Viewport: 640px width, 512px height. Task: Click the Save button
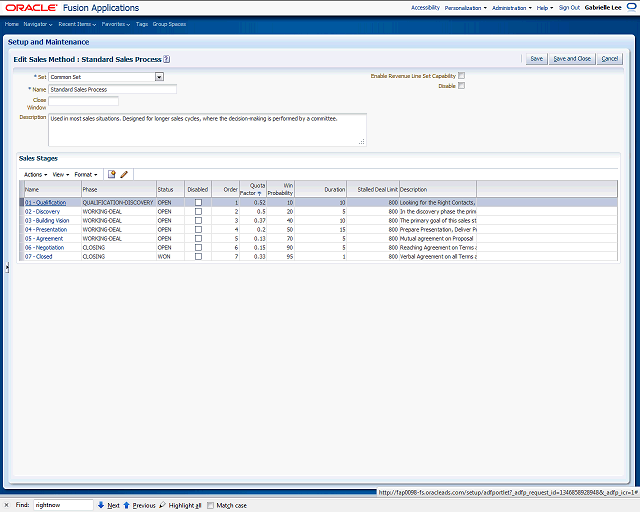click(x=536, y=59)
